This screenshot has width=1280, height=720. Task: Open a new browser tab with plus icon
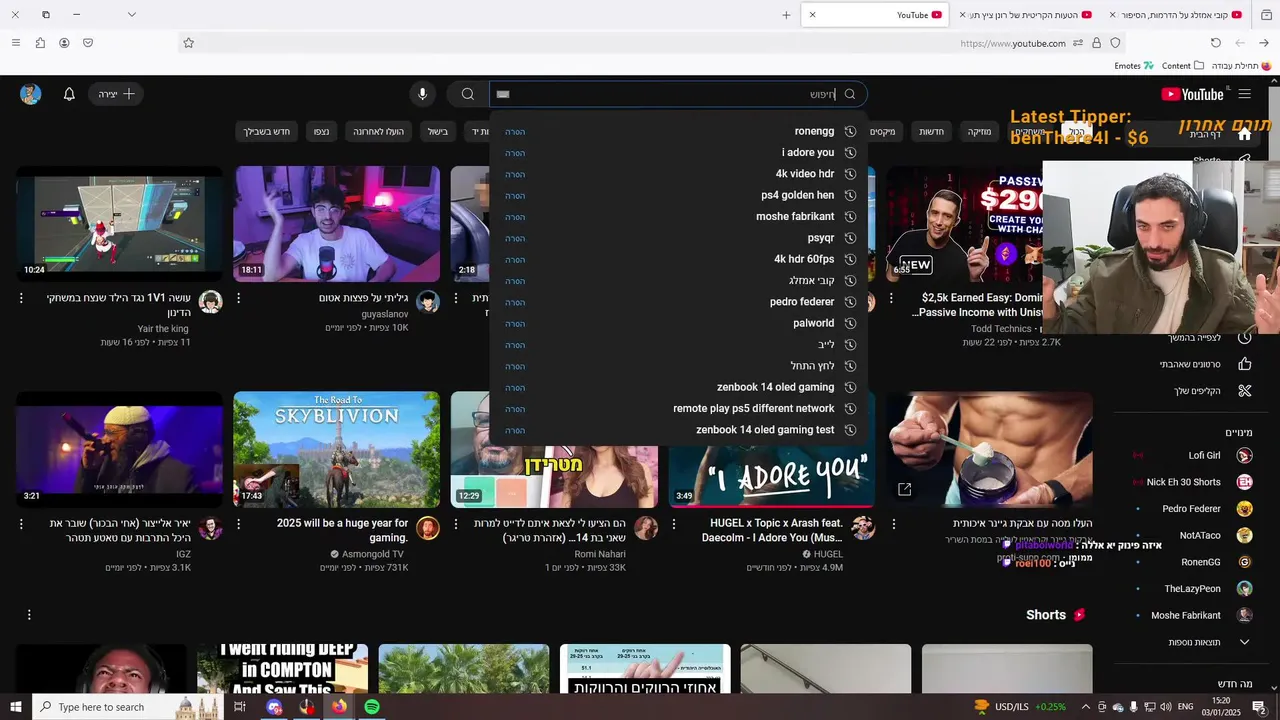[x=786, y=15]
